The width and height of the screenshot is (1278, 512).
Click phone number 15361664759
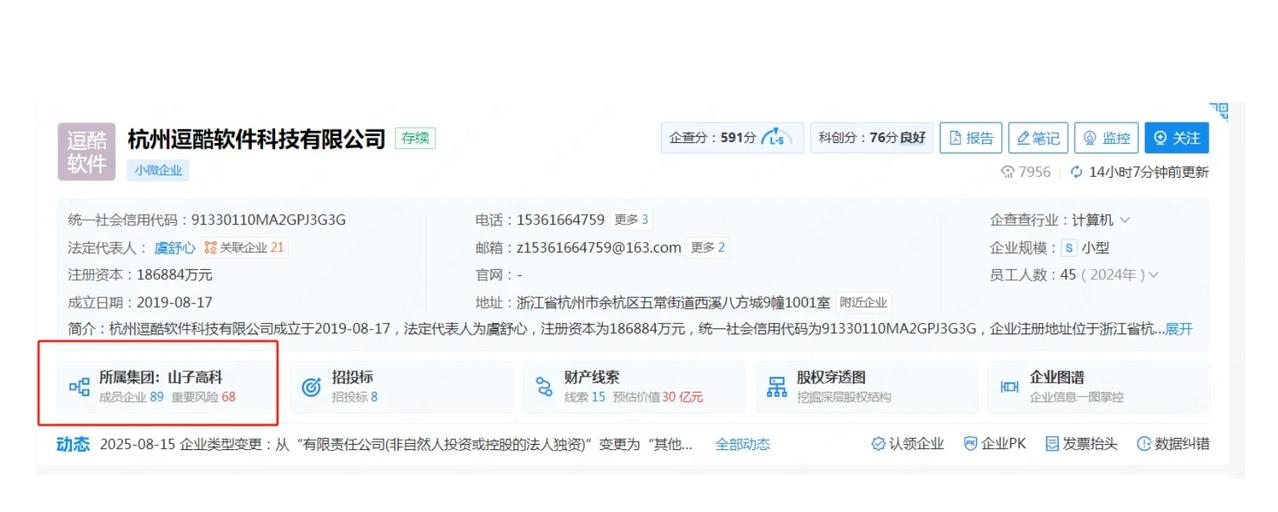(x=560, y=220)
